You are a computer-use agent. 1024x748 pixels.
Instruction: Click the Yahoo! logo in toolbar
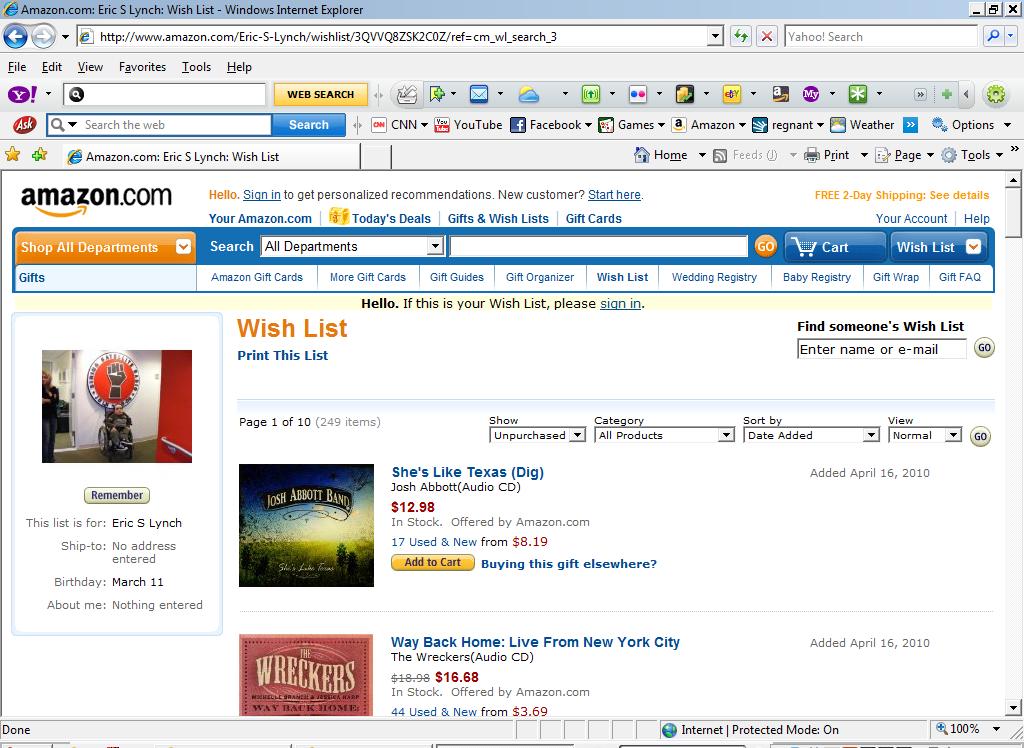22,95
